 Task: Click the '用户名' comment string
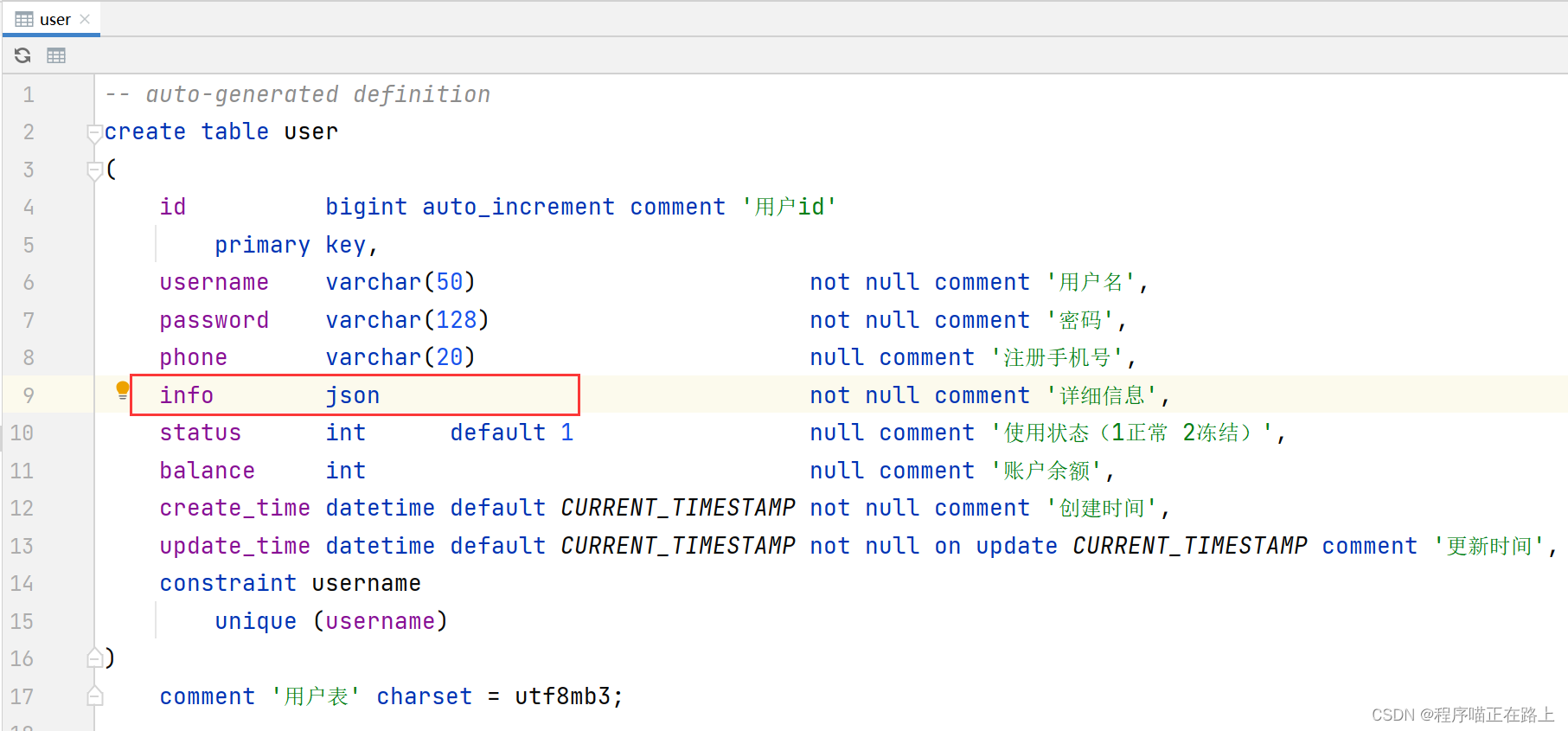coord(1091,282)
